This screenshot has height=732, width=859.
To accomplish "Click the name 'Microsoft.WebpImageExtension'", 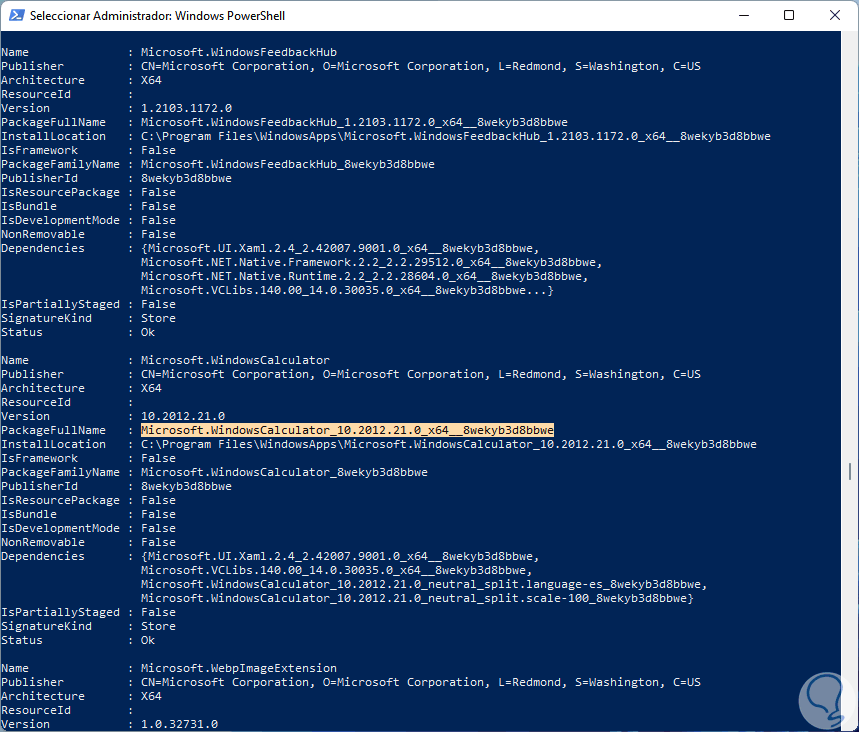I will point(239,668).
